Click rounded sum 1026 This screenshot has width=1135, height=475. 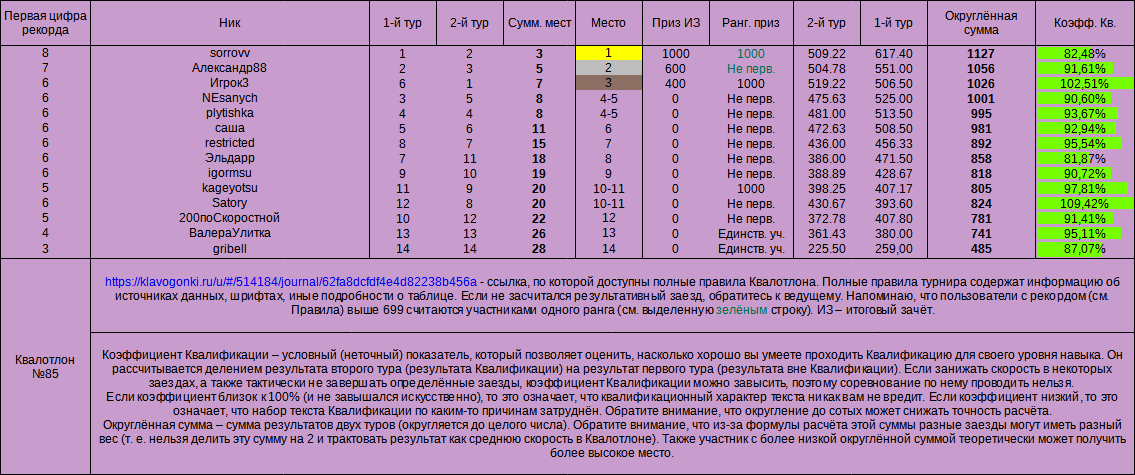(x=981, y=83)
